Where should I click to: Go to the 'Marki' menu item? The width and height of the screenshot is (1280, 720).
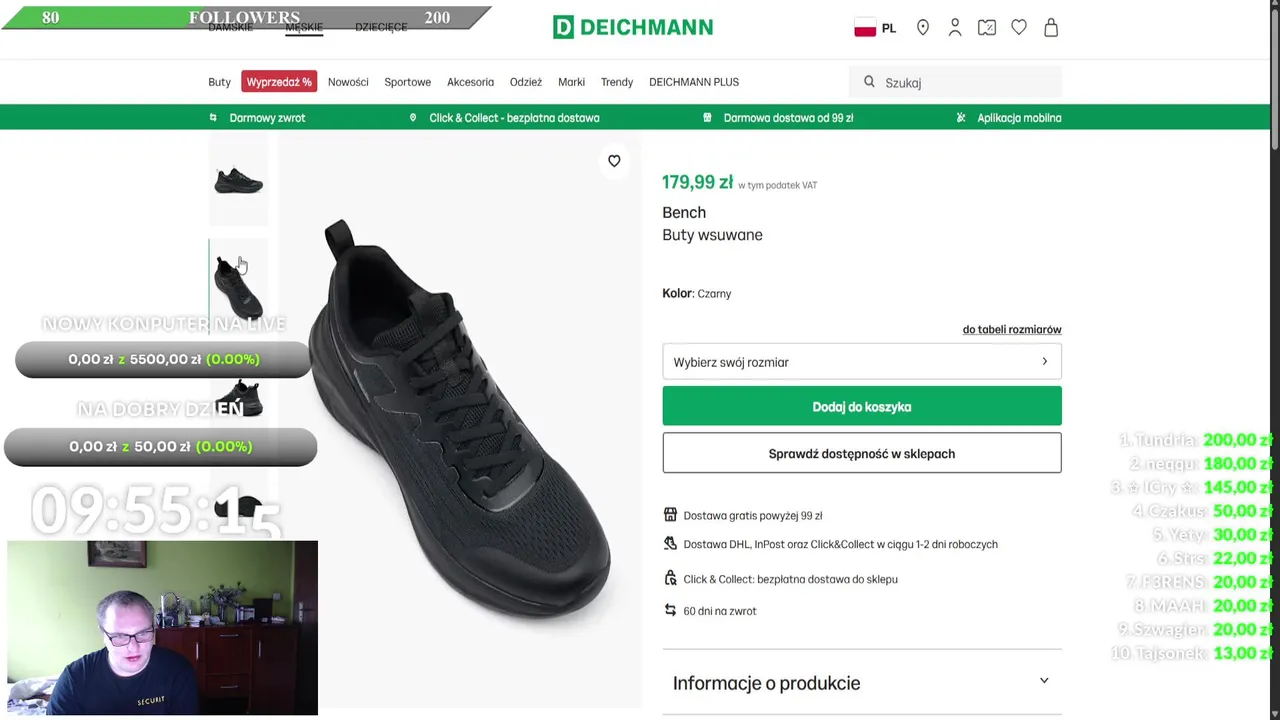[x=571, y=82]
